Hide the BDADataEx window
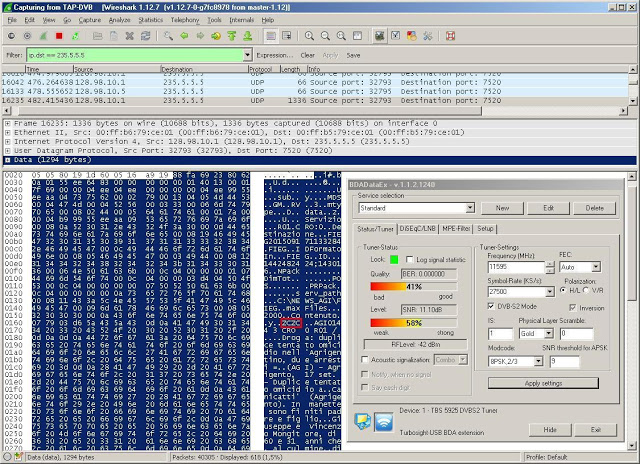Image resolution: width=640 pixels, height=464 pixels. [x=550, y=430]
